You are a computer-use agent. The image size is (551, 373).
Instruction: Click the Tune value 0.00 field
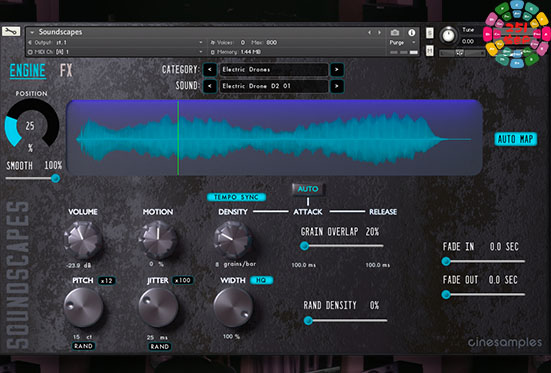(468, 41)
